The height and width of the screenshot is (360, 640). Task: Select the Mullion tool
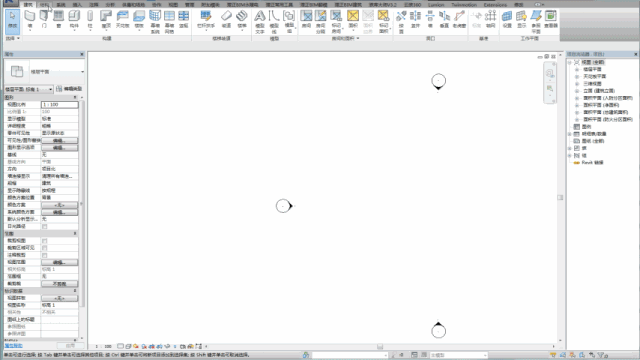(x=184, y=20)
